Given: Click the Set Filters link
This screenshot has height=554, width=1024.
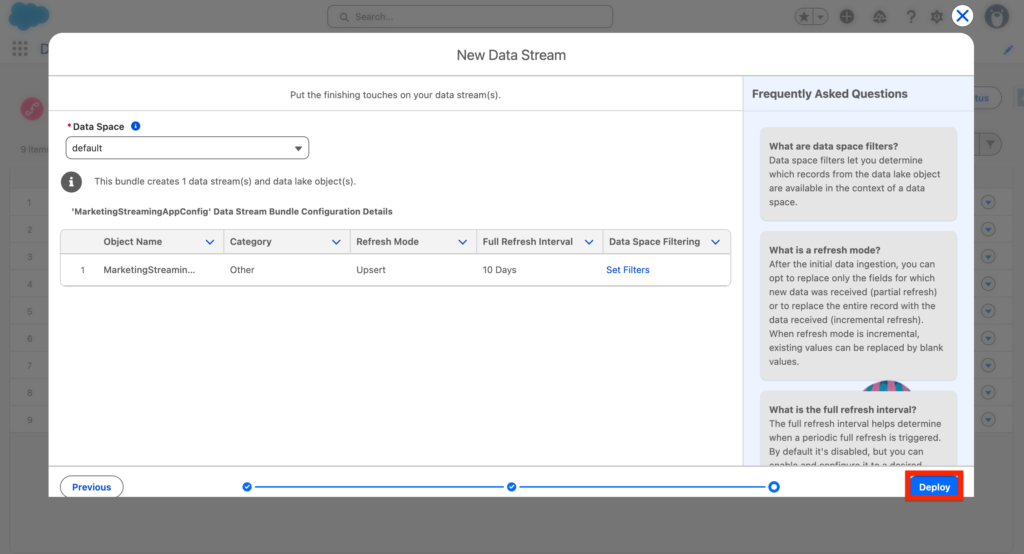Looking at the screenshot, I should click(628, 270).
